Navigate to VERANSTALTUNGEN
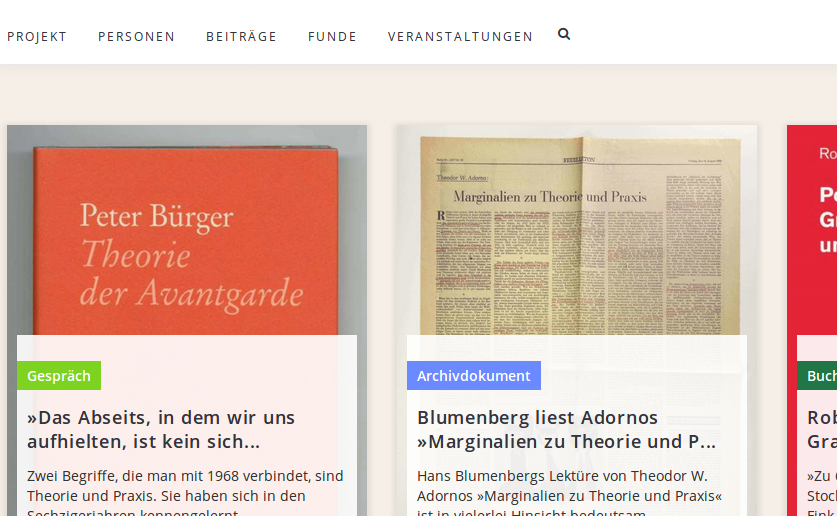 [461, 37]
